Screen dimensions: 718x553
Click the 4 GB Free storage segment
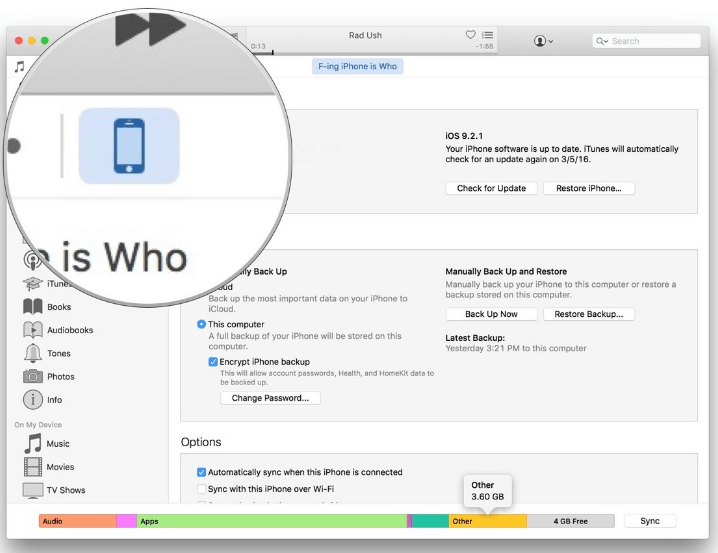(571, 521)
